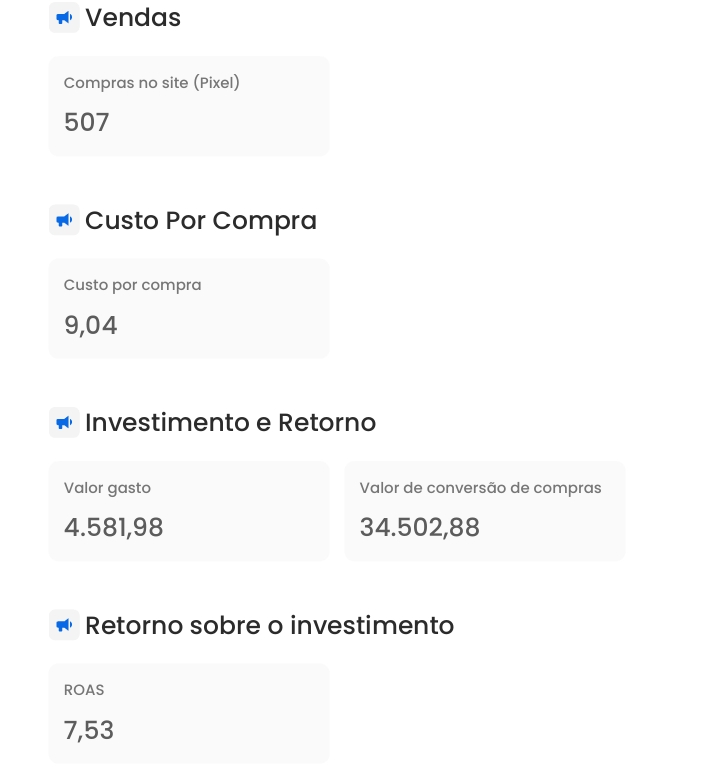Screen dimensions: 708x777
Task: Open the Compras no site metric card
Action: pos(189,106)
